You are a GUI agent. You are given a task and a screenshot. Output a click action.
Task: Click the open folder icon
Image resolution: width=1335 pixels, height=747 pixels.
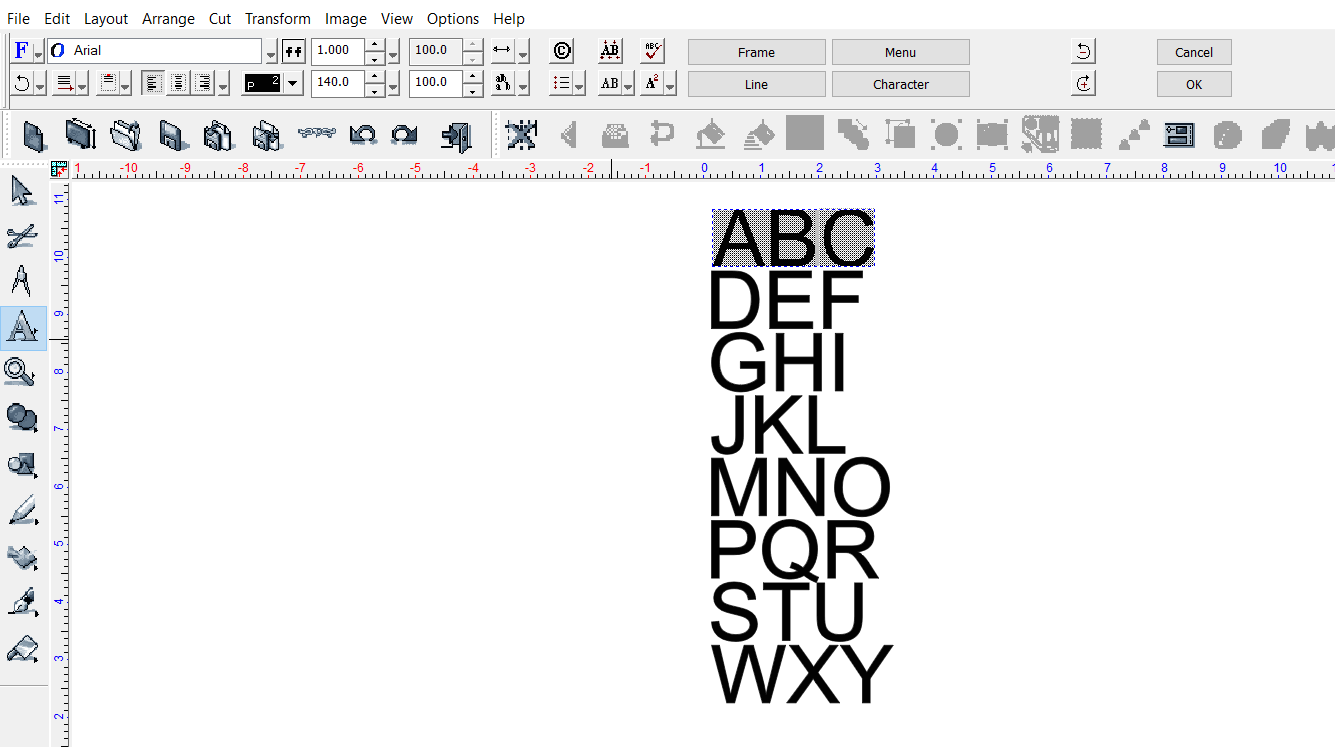pyautogui.click(x=125, y=134)
